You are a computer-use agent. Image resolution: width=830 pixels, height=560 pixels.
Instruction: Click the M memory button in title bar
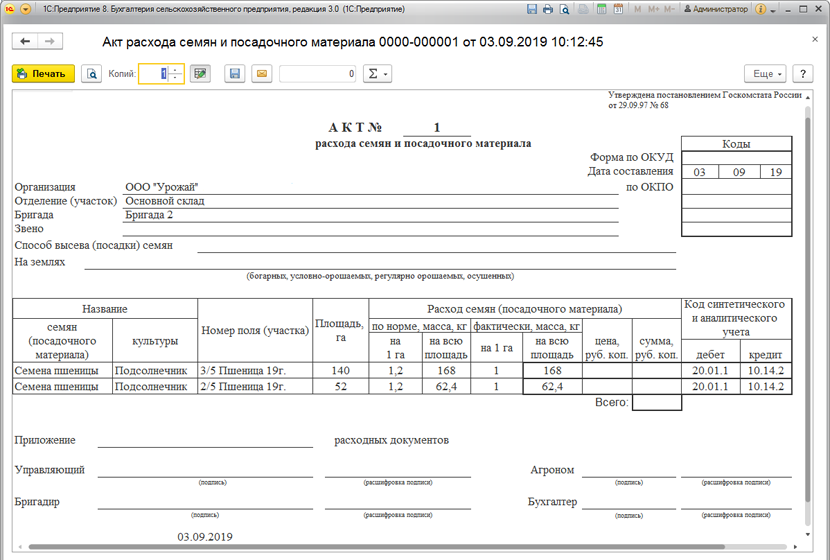pos(637,9)
